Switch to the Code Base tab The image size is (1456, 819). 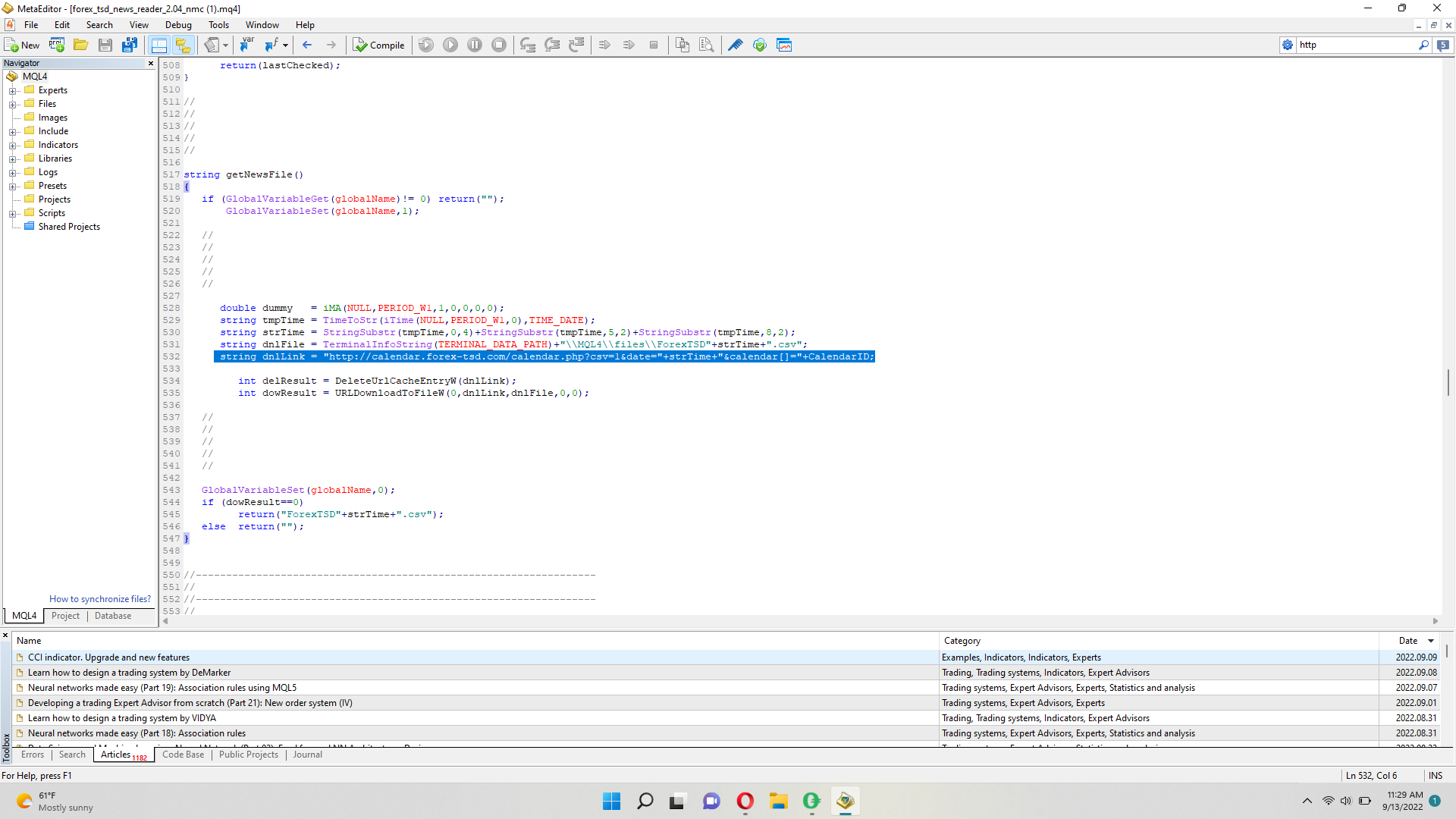point(183,755)
